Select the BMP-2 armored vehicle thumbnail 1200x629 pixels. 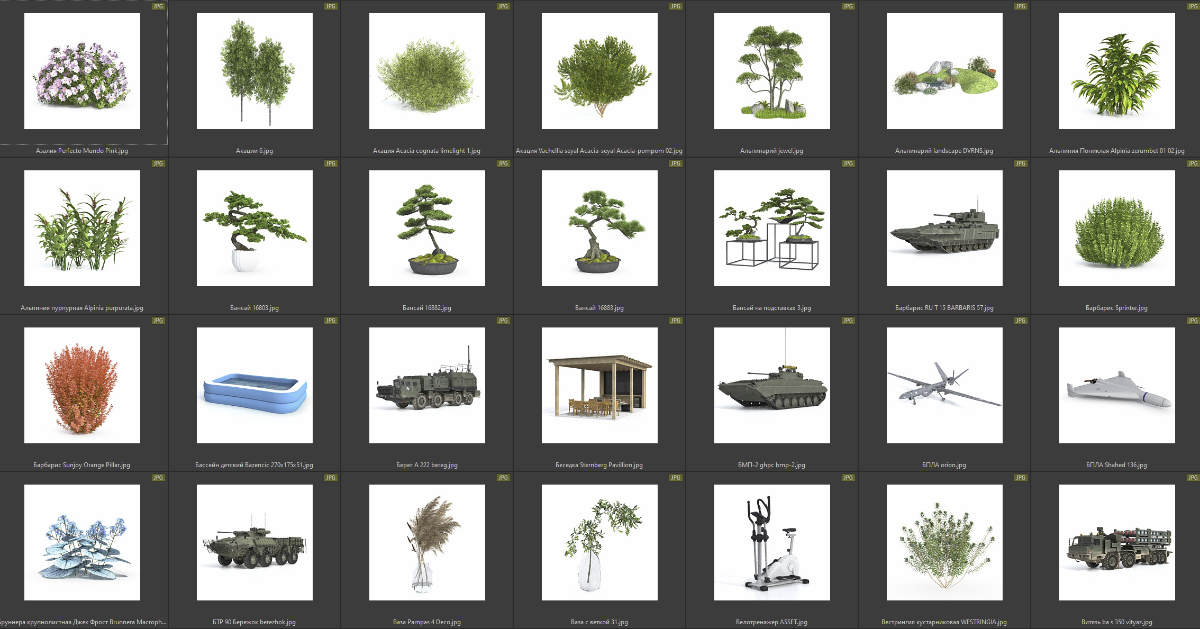click(772, 386)
